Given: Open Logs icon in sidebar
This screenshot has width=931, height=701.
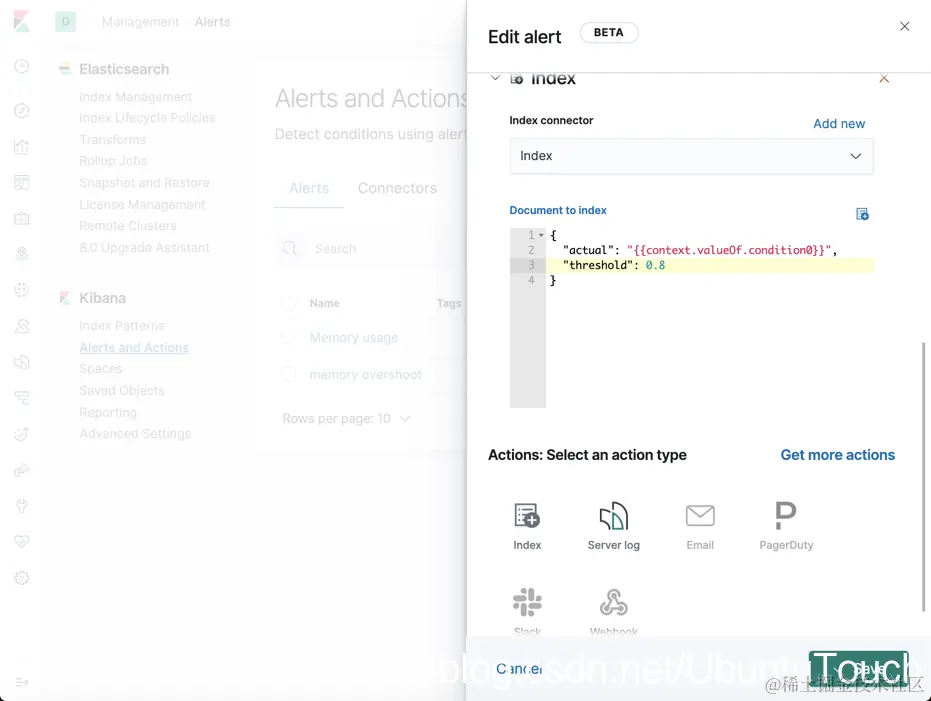Looking at the screenshot, I should pos(21,362).
